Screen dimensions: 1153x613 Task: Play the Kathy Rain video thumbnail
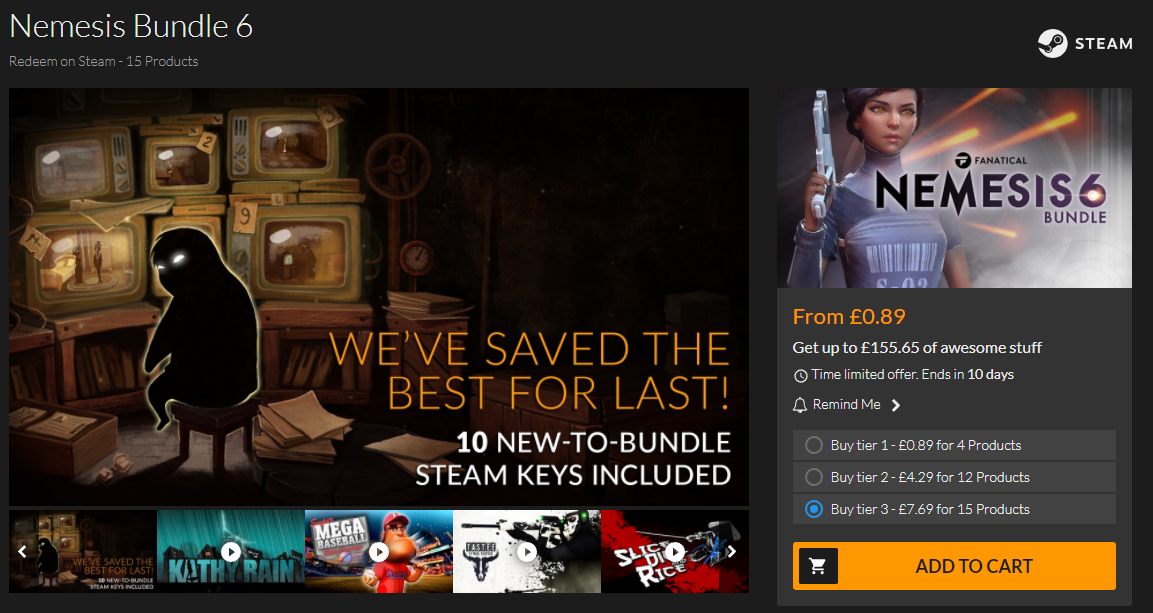(231, 551)
